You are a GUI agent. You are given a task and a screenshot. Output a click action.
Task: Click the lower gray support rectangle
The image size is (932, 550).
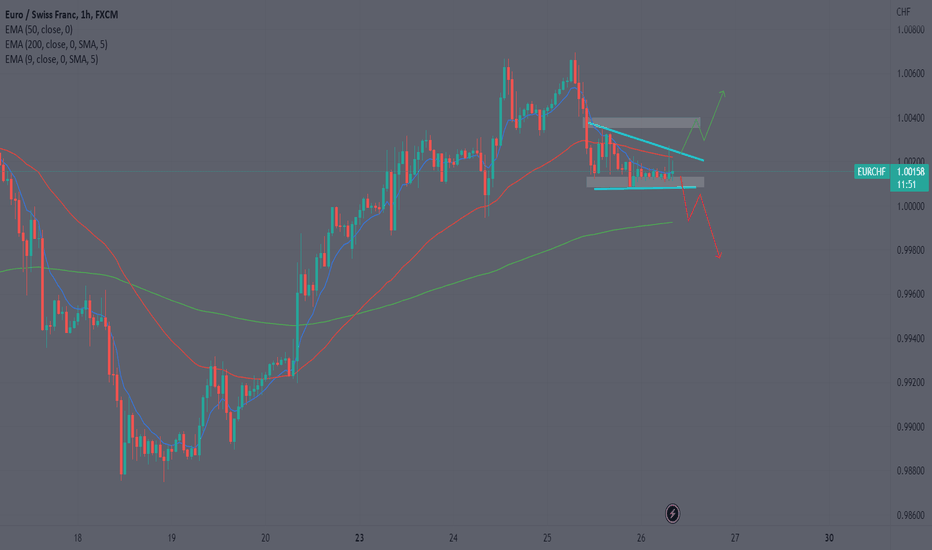coord(645,182)
